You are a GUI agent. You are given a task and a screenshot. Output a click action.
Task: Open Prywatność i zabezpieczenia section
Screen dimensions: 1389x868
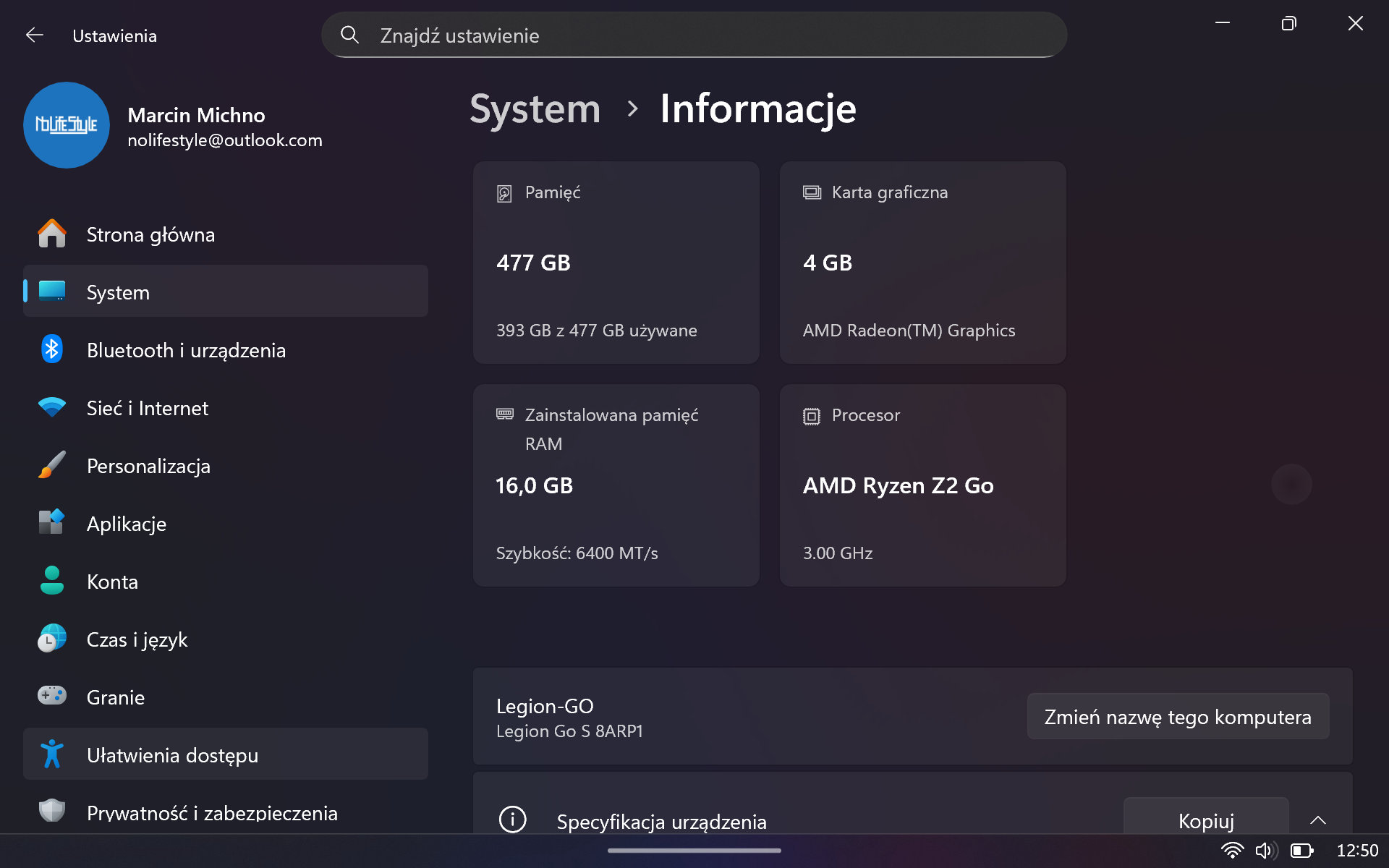[211, 813]
